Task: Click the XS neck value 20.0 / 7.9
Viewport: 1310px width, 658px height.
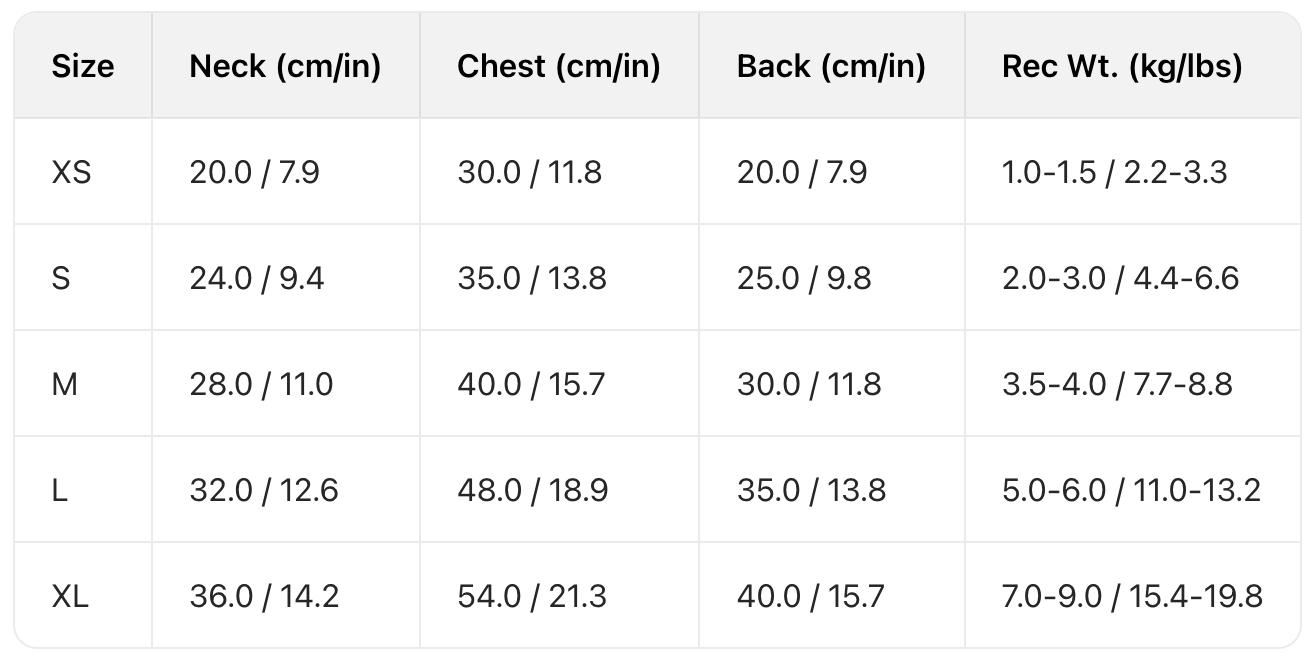Action: pos(254,173)
